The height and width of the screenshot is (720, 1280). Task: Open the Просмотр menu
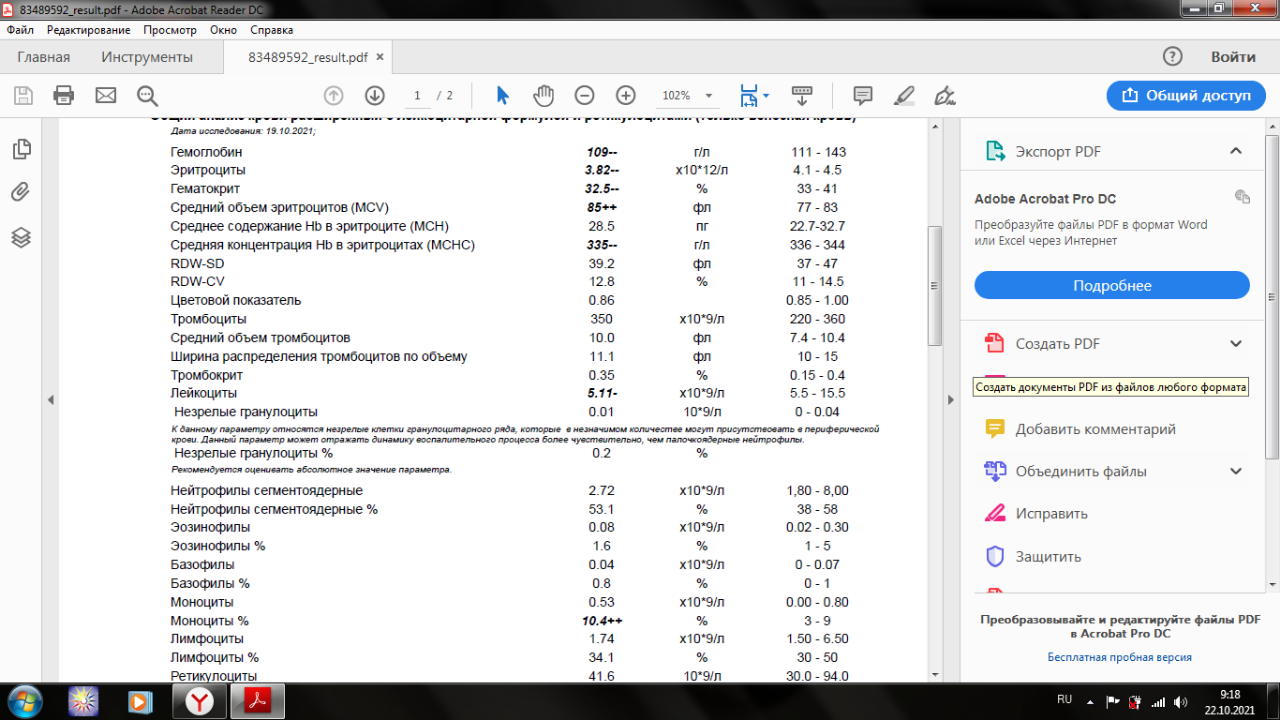pos(170,30)
